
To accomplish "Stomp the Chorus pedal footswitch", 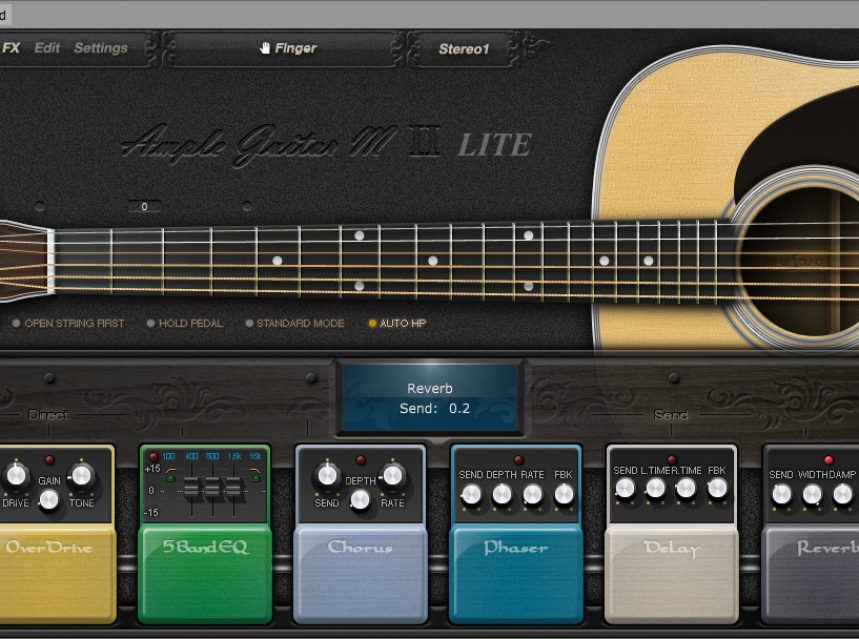I will tap(360, 574).
